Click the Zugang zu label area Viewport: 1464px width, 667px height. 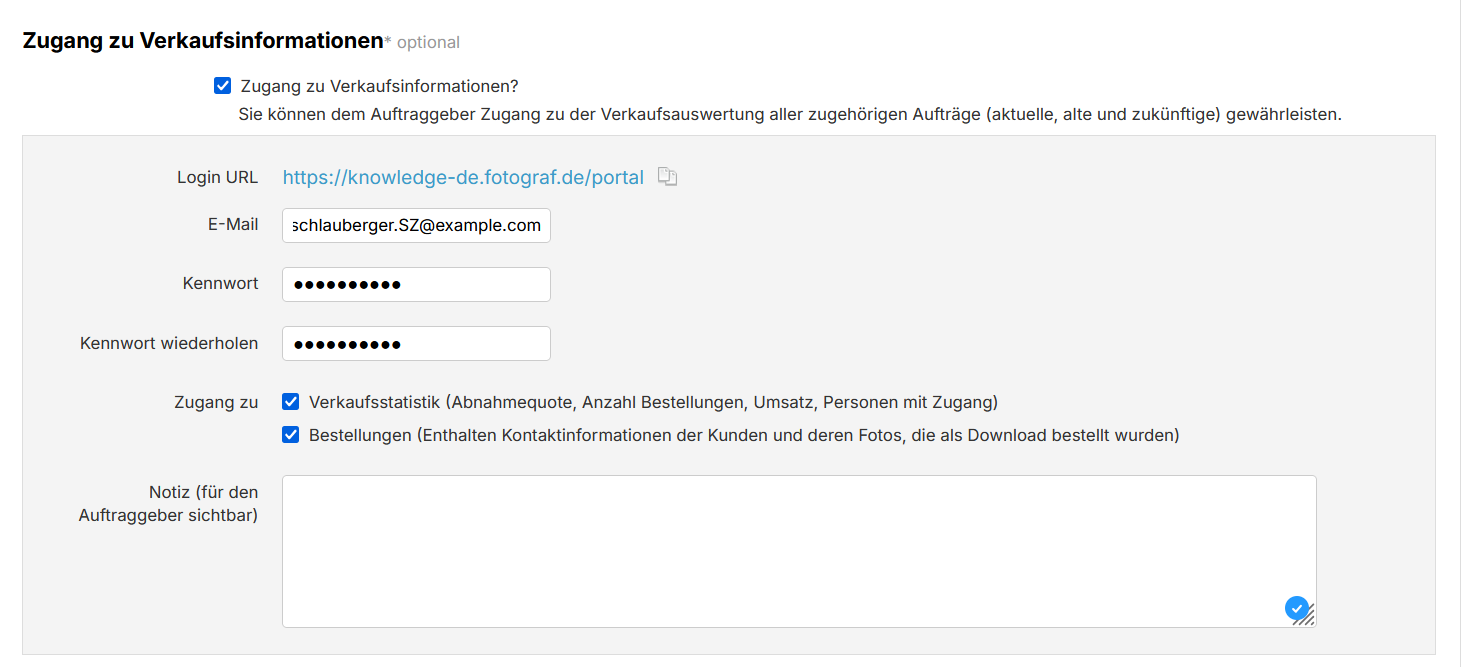click(216, 401)
